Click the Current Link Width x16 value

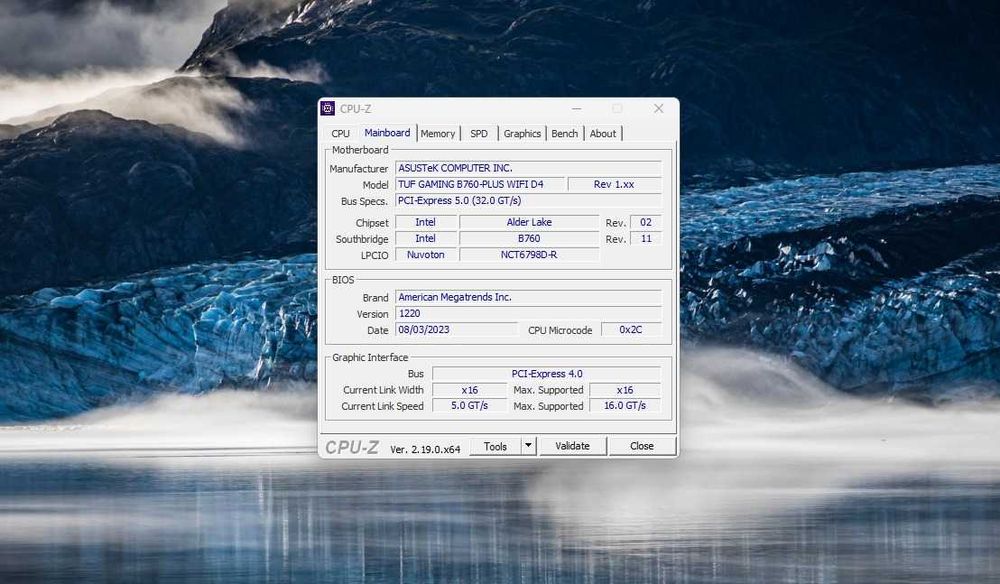469,390
